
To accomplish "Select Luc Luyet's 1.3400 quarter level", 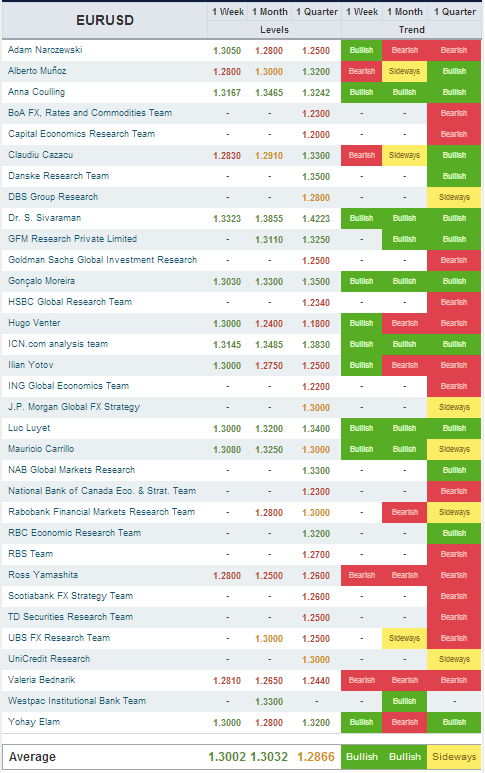I will coord(316,428).
